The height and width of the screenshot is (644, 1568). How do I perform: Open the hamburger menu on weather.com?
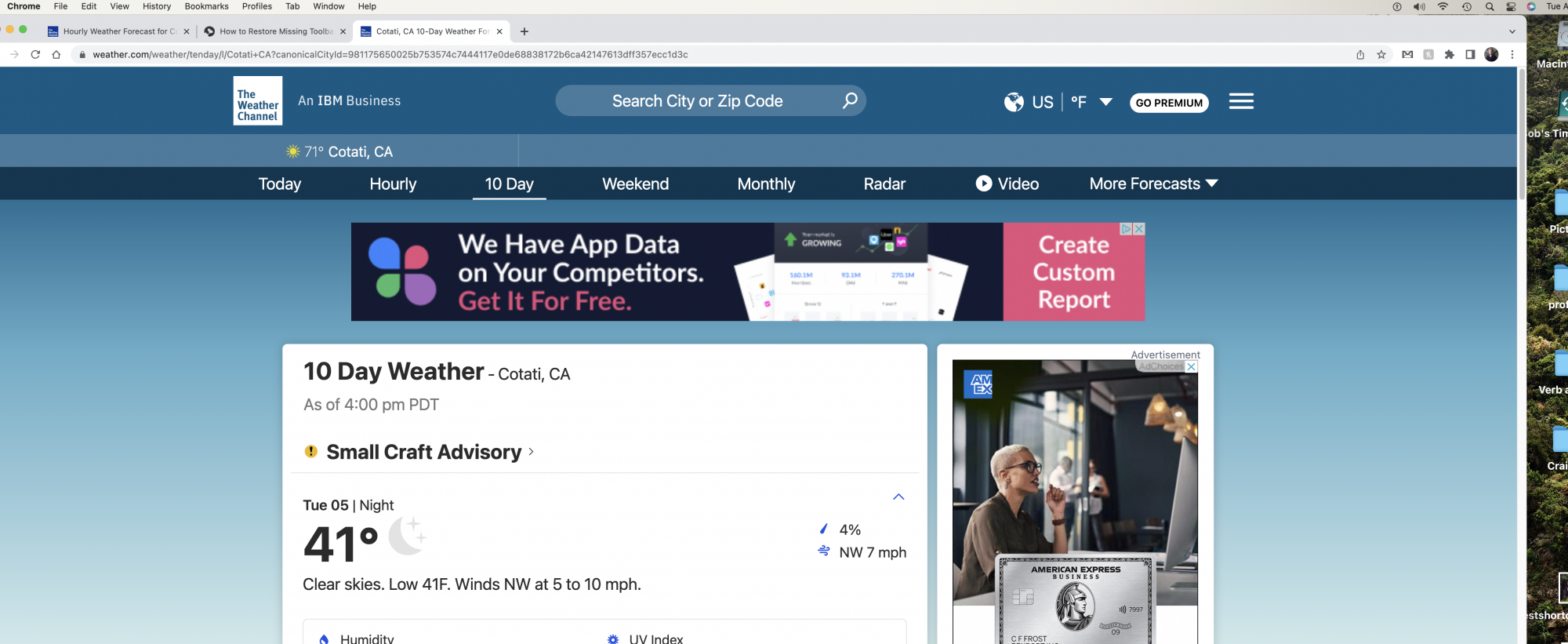tap(1241, 101)
